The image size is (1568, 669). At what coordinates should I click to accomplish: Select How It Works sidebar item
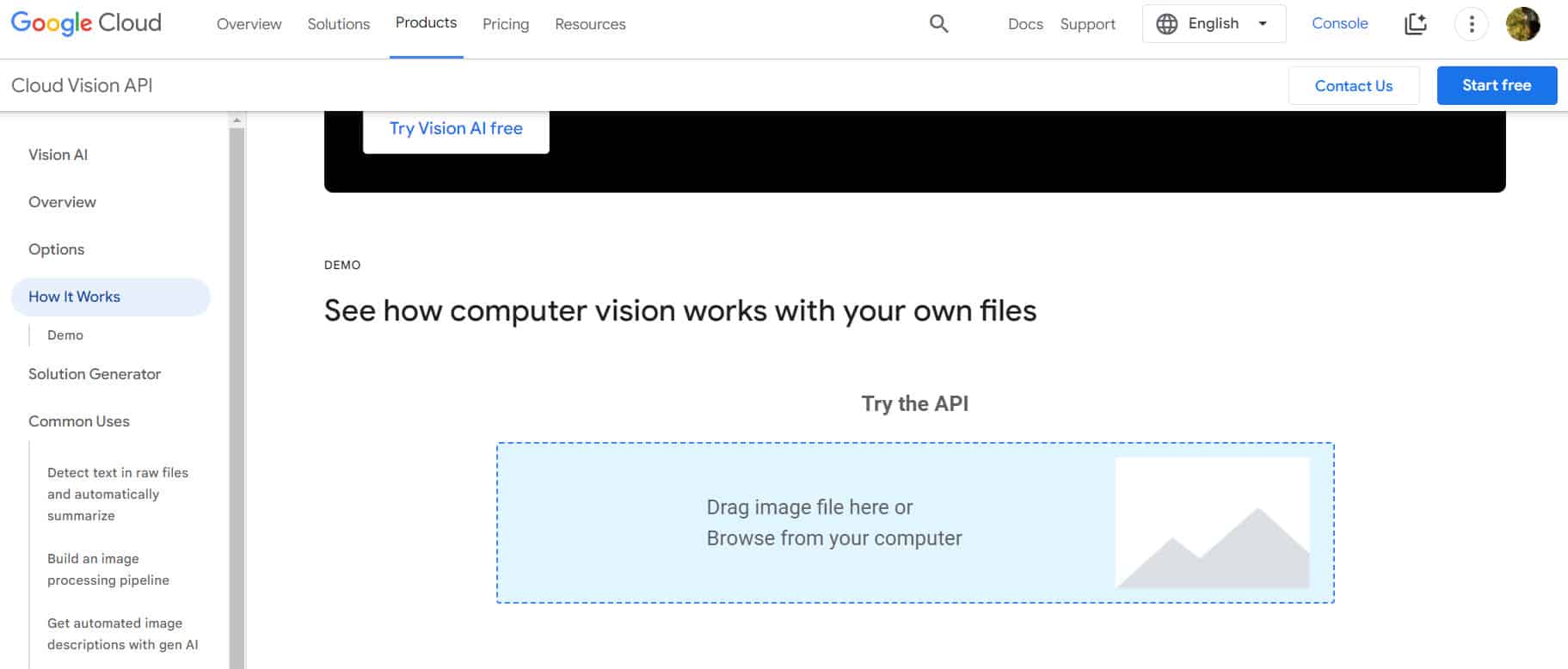110,297
